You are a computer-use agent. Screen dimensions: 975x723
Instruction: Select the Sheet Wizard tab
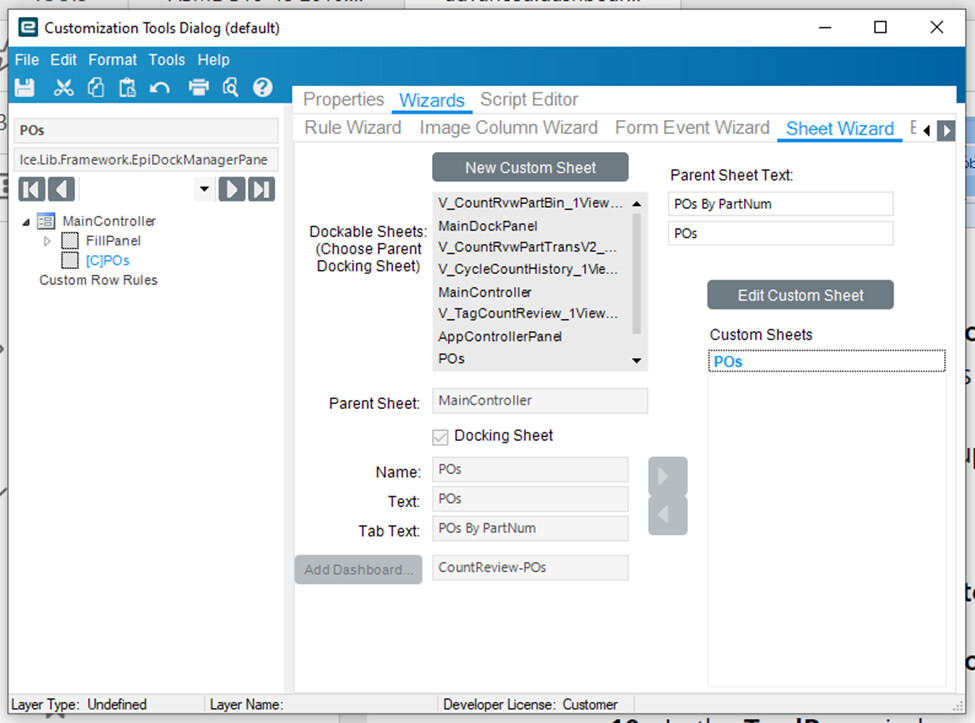click(x=839, y=129)
